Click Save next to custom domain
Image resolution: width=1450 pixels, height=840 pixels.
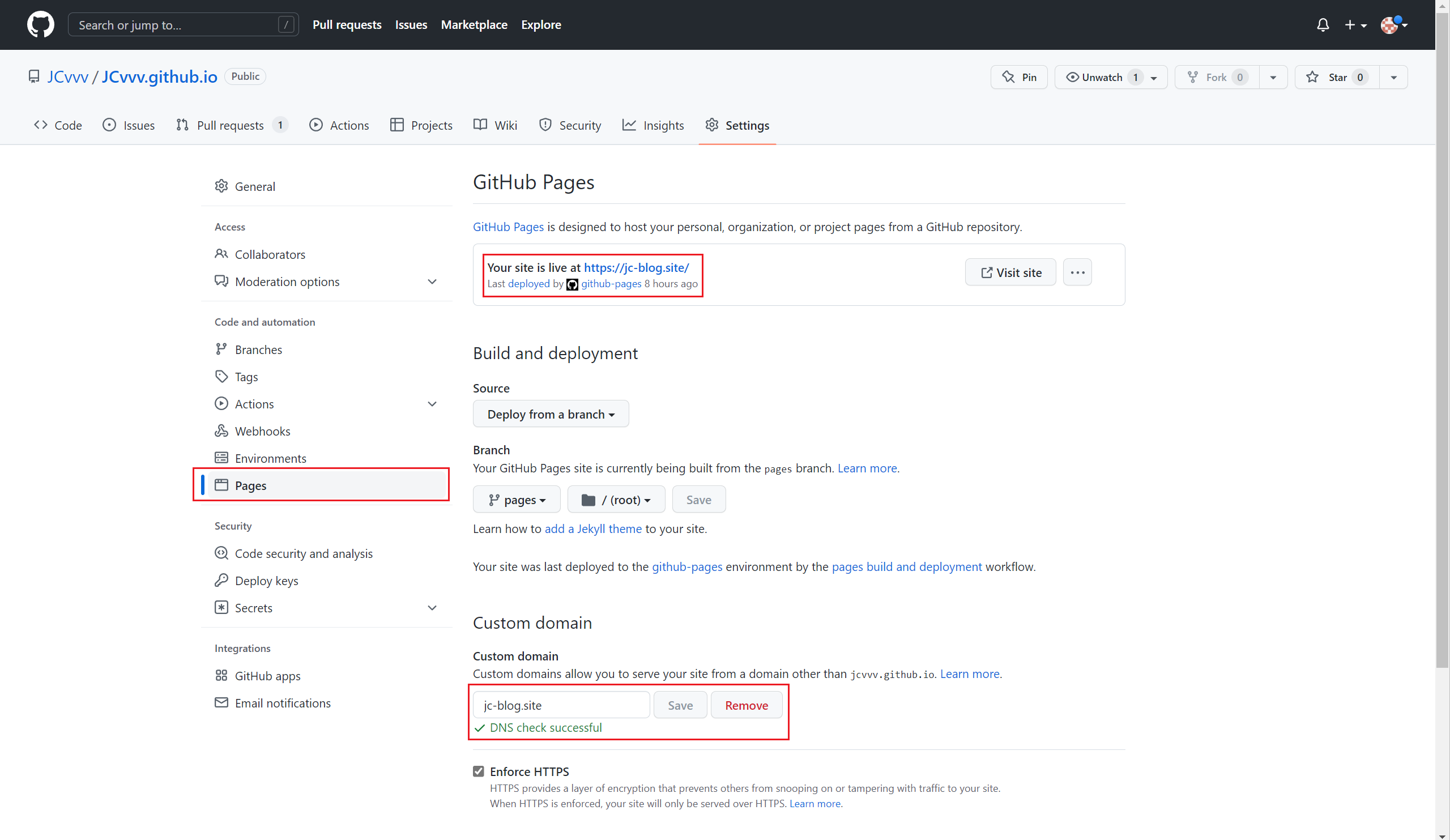(680, 705)
